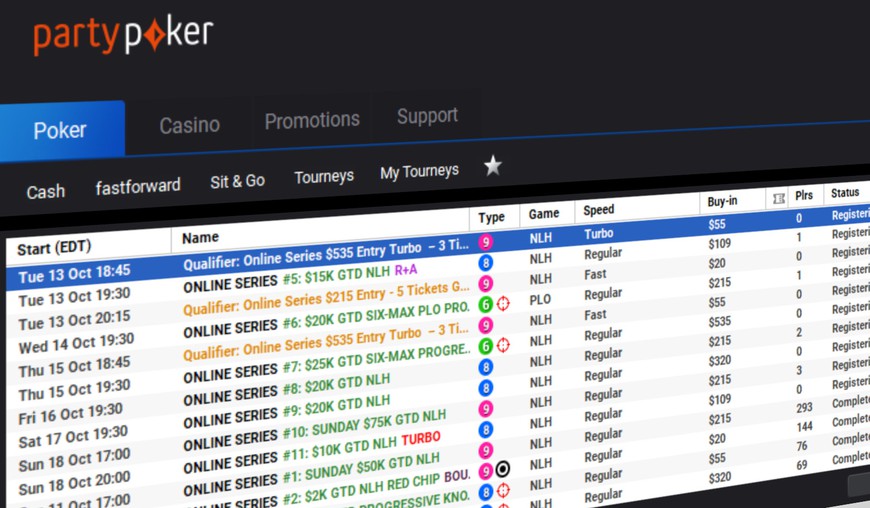
Task: Switch to the Poker tab
Action: coord(61,131)
